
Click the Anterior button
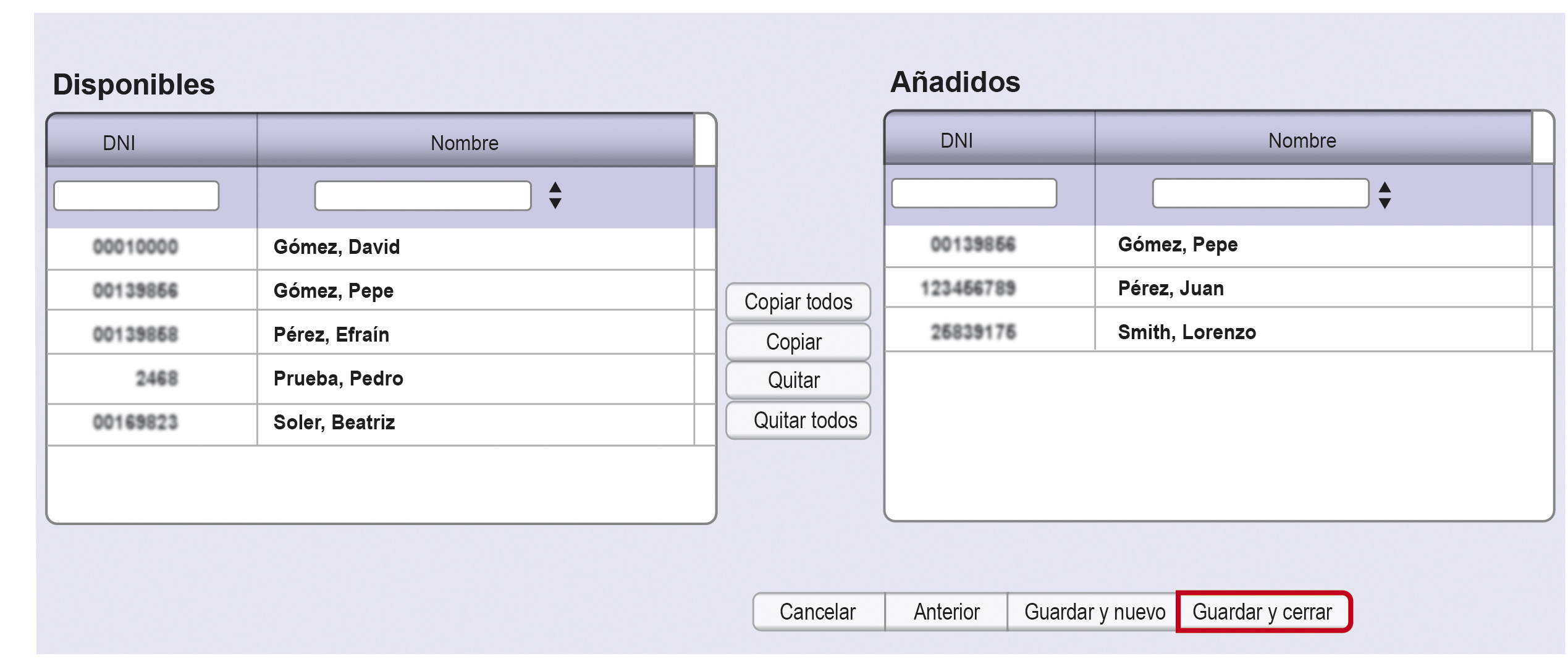[946, 612]
